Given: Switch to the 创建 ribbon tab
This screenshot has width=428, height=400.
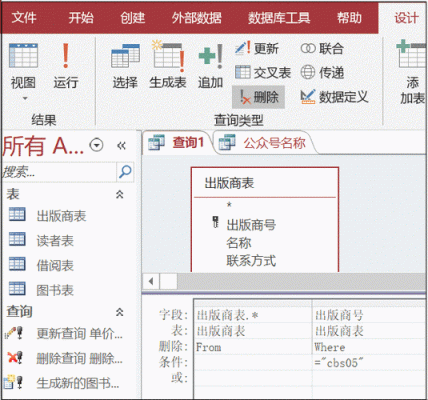Looking at the screenshot, I should pyautogui.click(x=133, y=18).
